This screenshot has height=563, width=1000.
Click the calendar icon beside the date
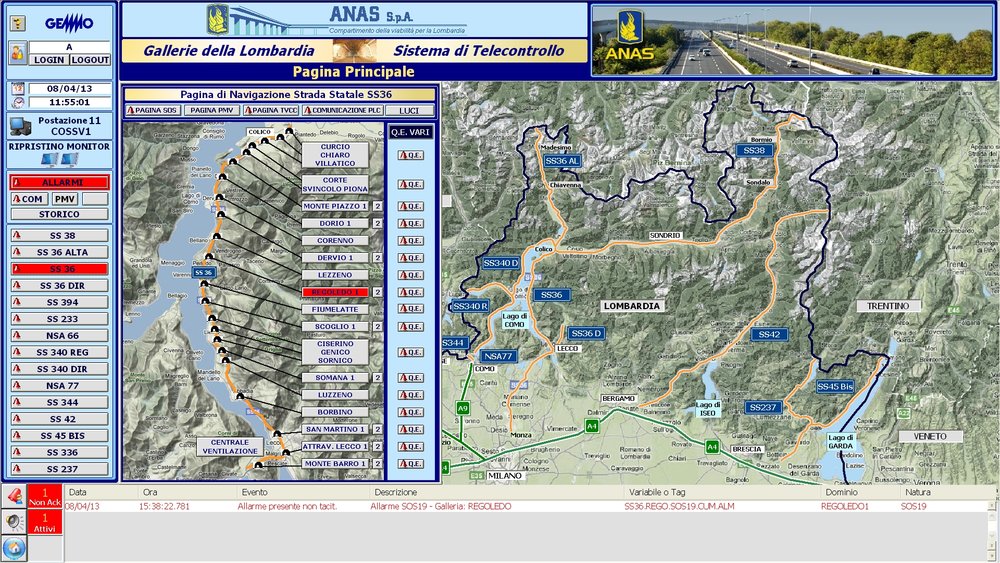[x=18, y=89]
